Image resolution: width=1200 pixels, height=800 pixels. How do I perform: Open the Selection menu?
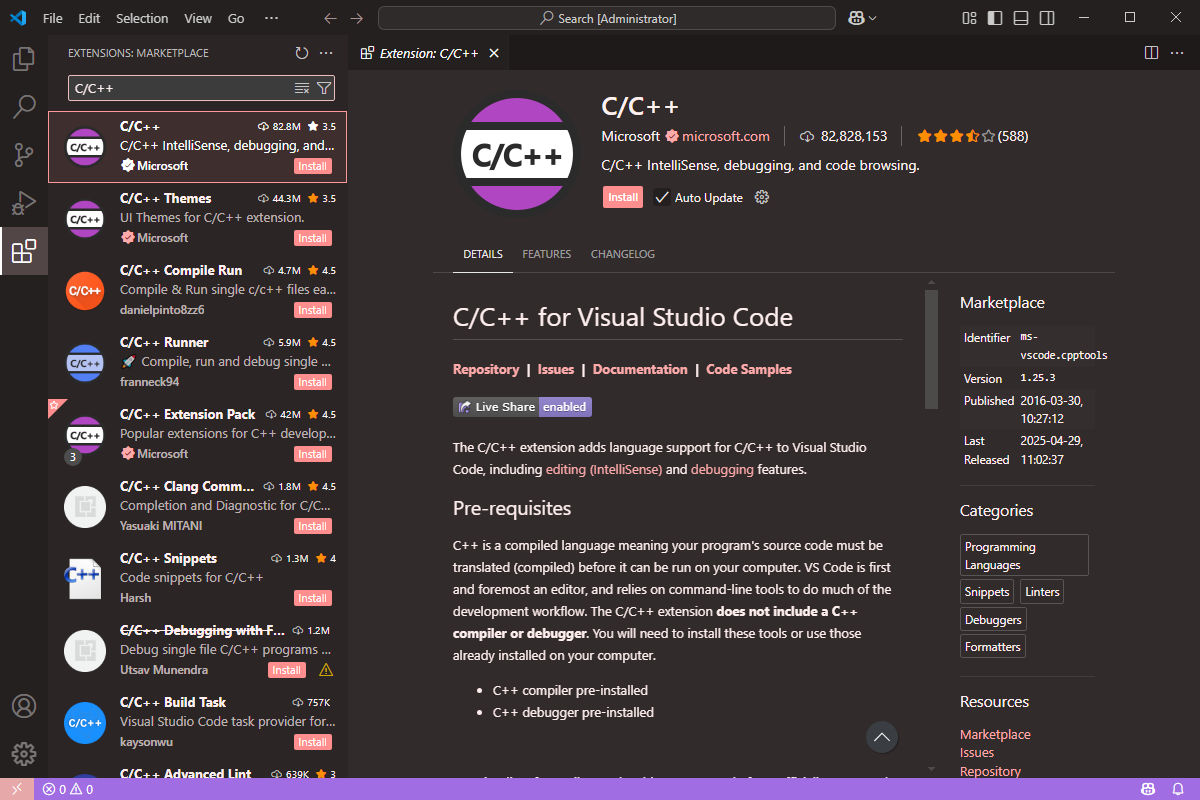pyautogui.click(x=142, y=18)
